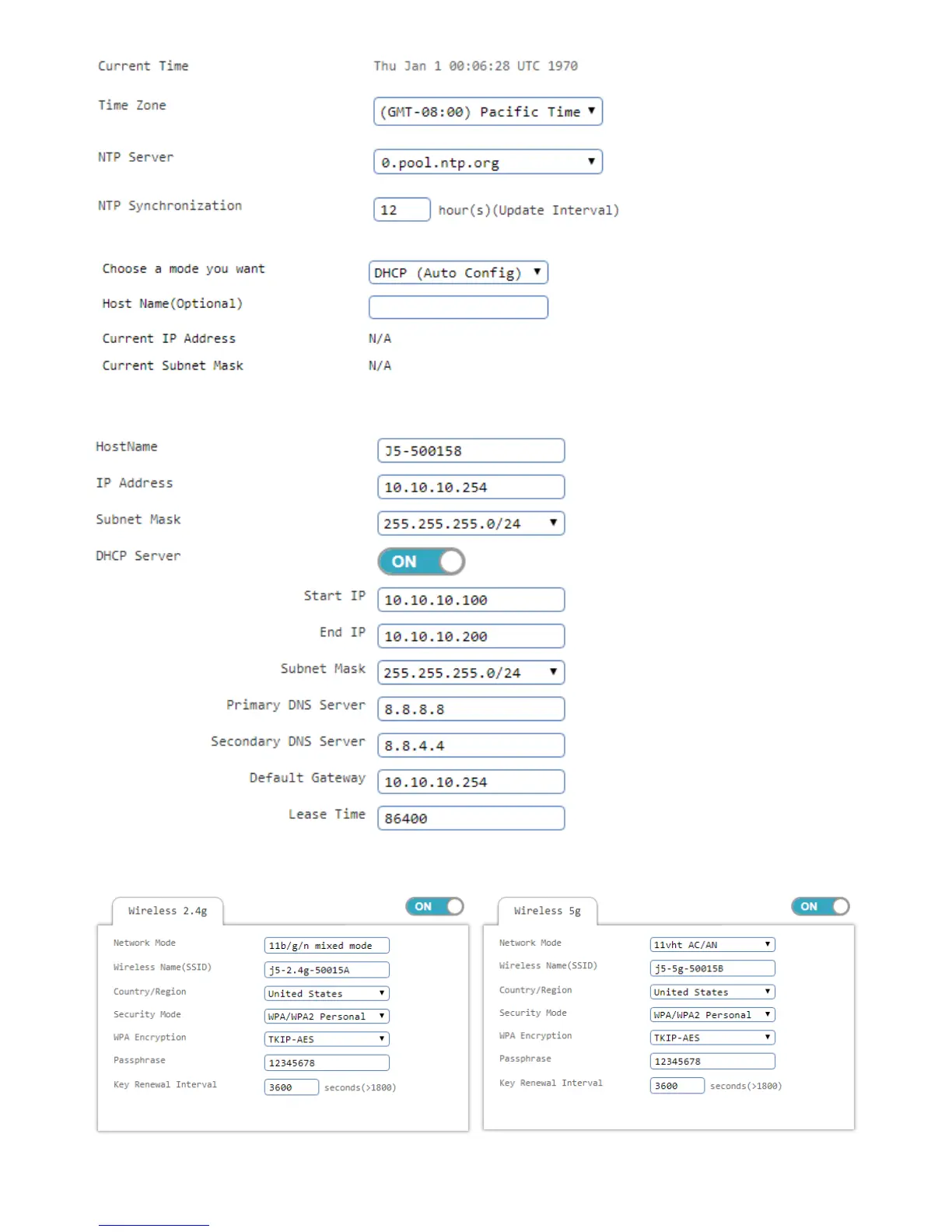Open the 2.4g Security Mode dropdown
Image resolution: width=952 pixels, height=1232 pixels.
tap(327, 1016)
